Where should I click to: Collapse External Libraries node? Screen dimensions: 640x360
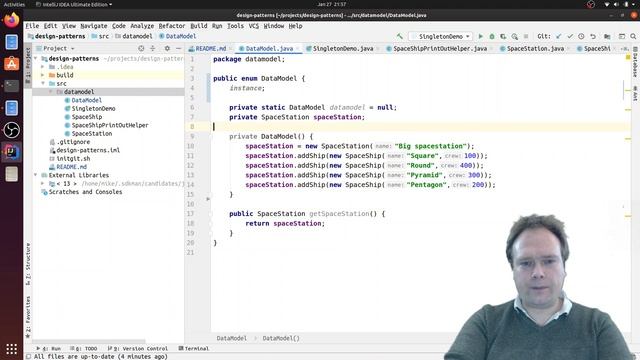(x=36, y=175)
